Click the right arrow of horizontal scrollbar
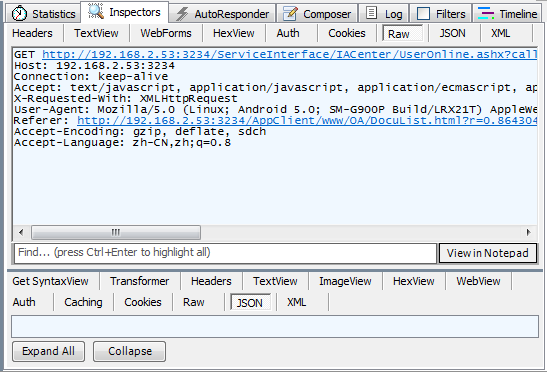 point(529,232)
